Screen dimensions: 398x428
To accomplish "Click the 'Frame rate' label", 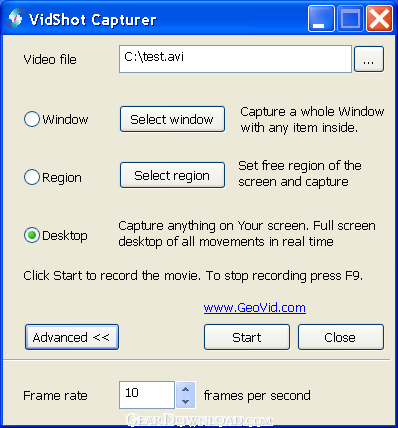I will 55,396.
